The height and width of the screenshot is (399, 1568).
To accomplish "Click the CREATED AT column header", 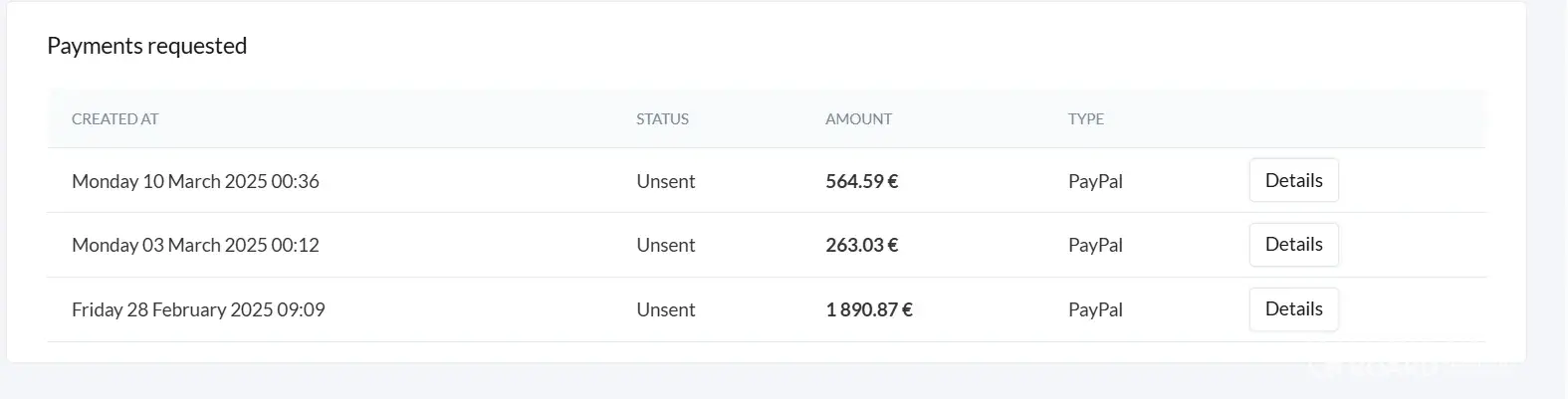I will click(x=115, y=119).
